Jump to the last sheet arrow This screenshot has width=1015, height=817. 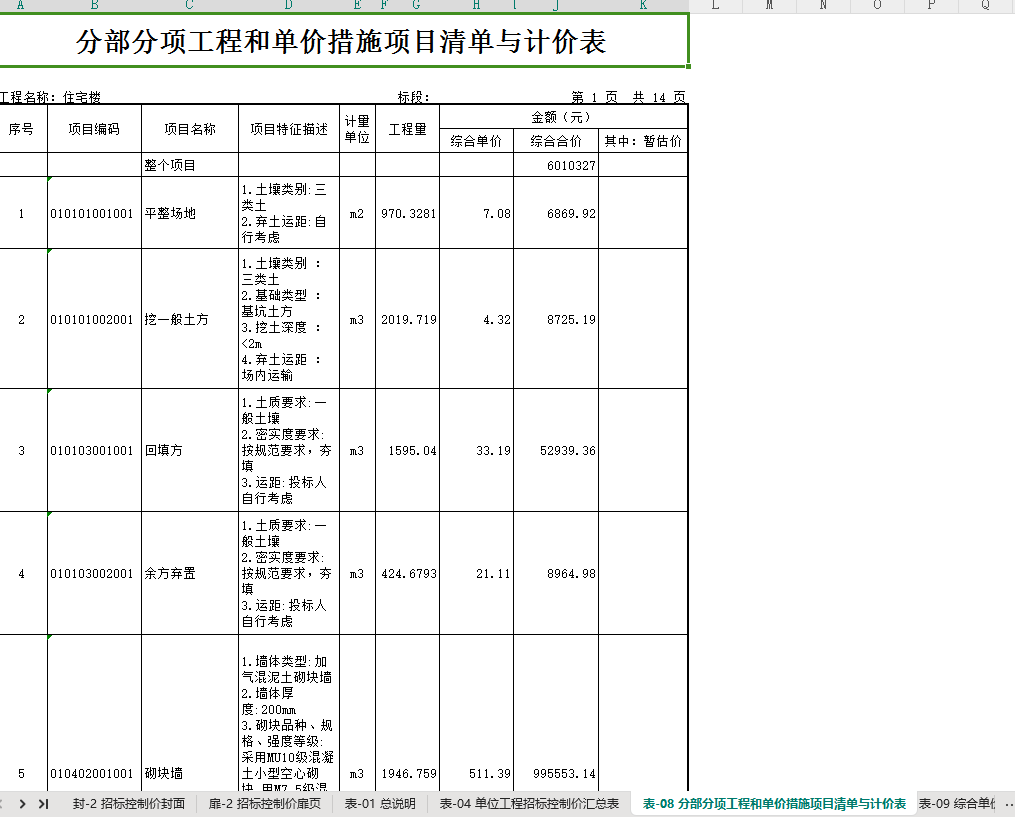click(43, 804)
